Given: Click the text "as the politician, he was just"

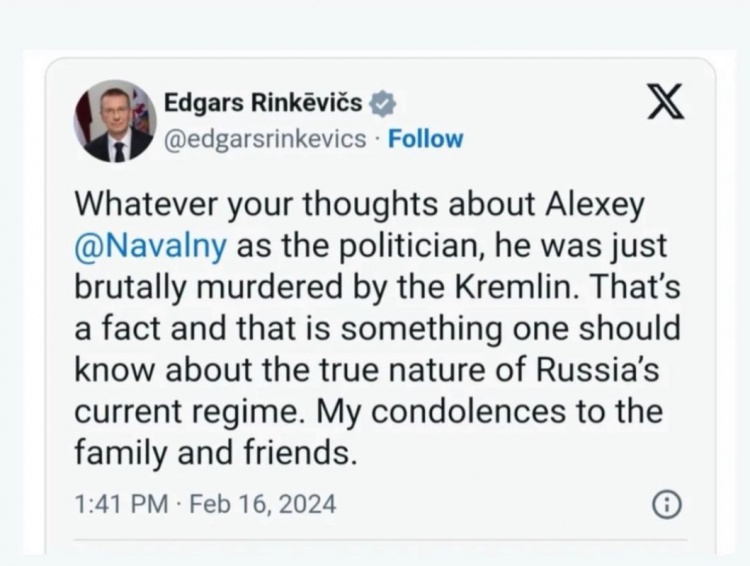Looking at the screenshot, I should (x=452, y=245).
